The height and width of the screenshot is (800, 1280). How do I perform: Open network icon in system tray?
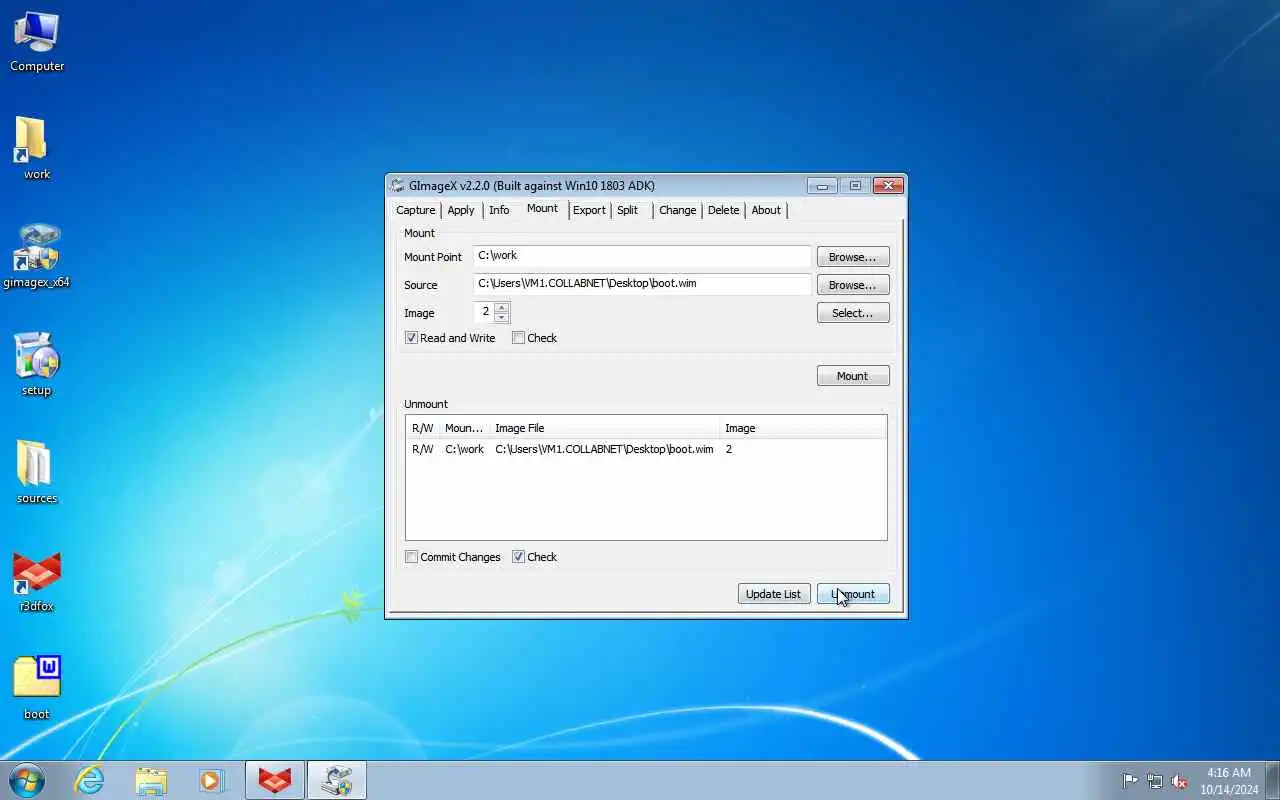pyautogui.click(x=1155, y=781)
